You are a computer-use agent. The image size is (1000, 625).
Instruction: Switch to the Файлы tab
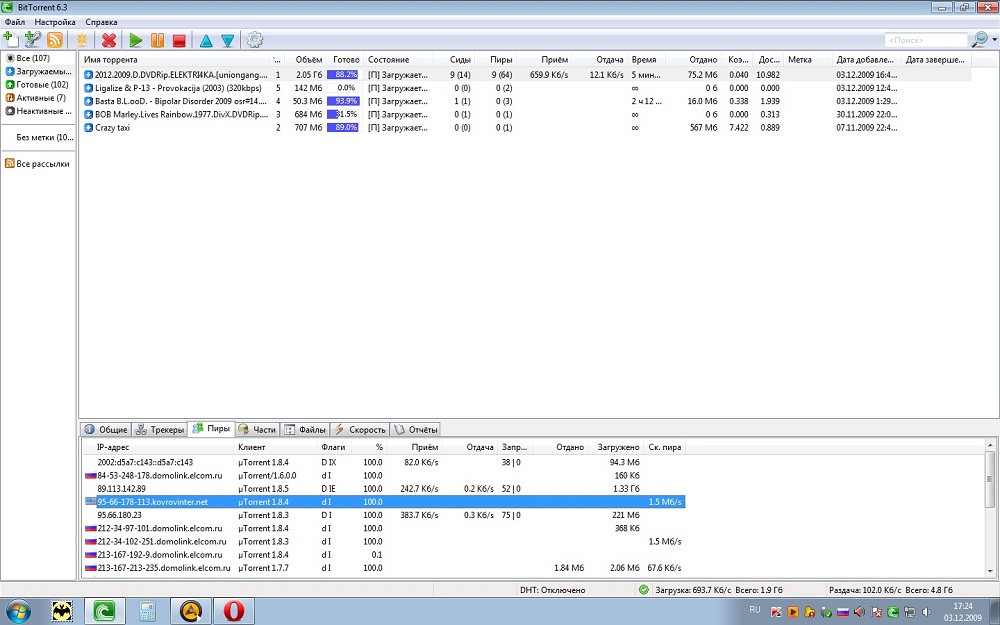click(x=305, y=430)
